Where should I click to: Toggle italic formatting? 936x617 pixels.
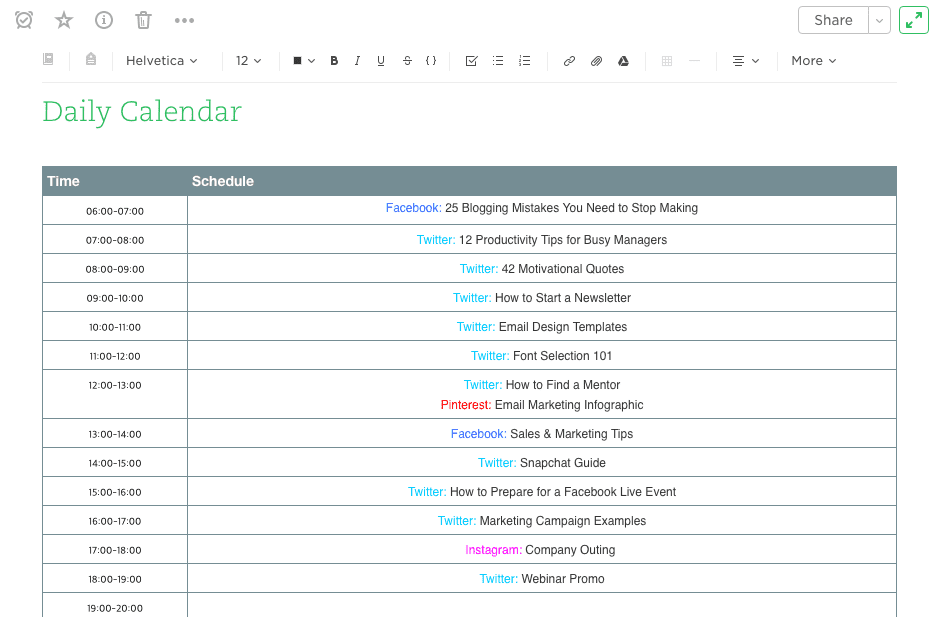(x=357, y=61)
